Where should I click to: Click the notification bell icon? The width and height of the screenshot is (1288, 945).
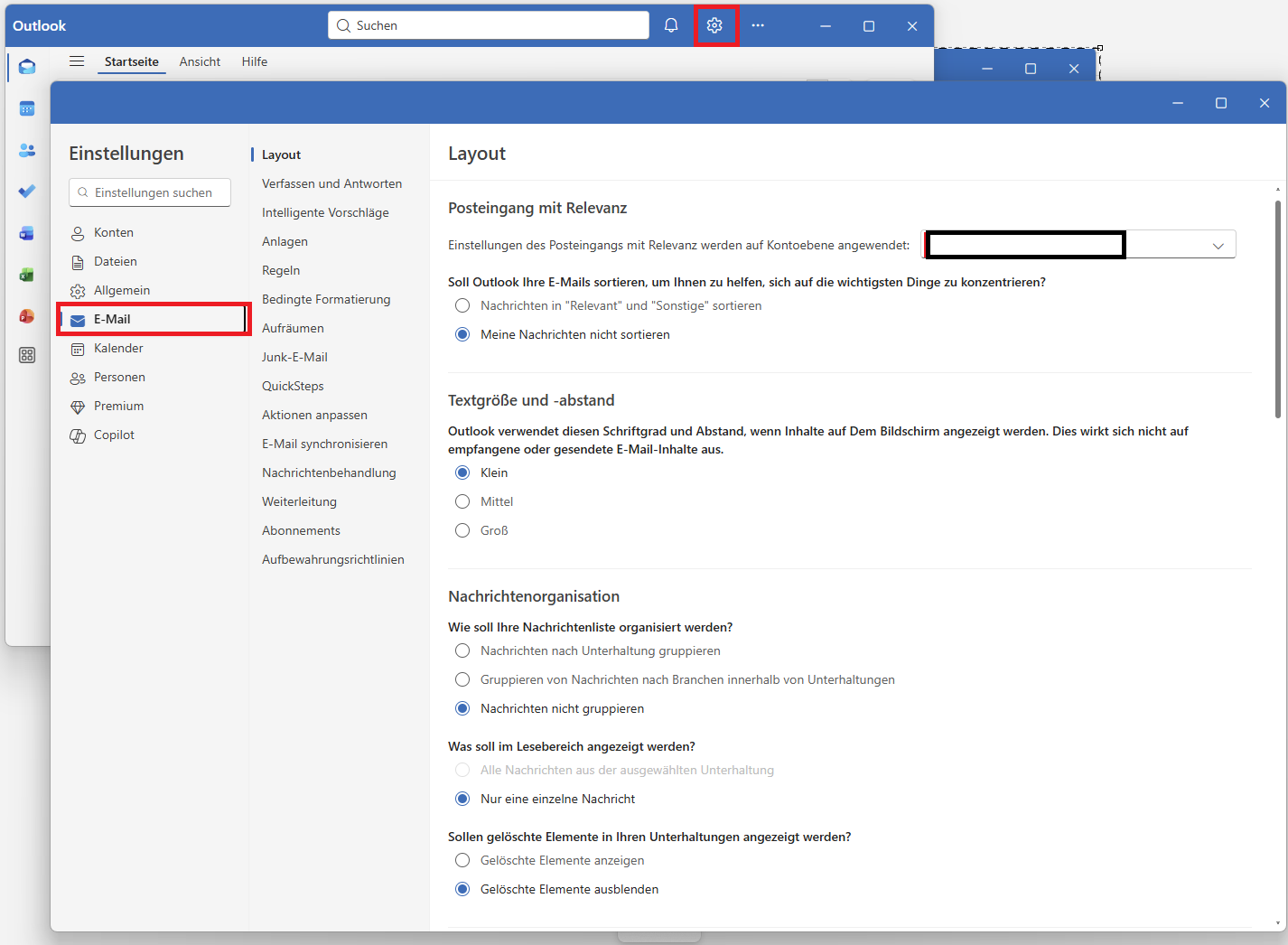coord(671,25)
